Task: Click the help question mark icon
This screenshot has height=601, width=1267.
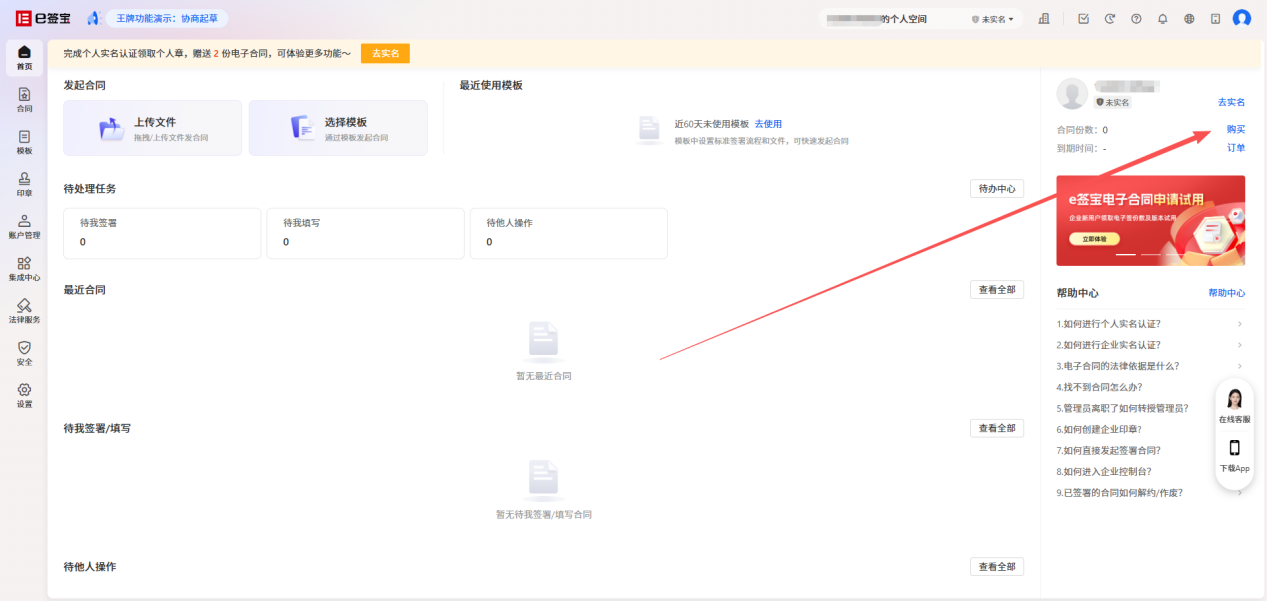Action: (1136, 19)
